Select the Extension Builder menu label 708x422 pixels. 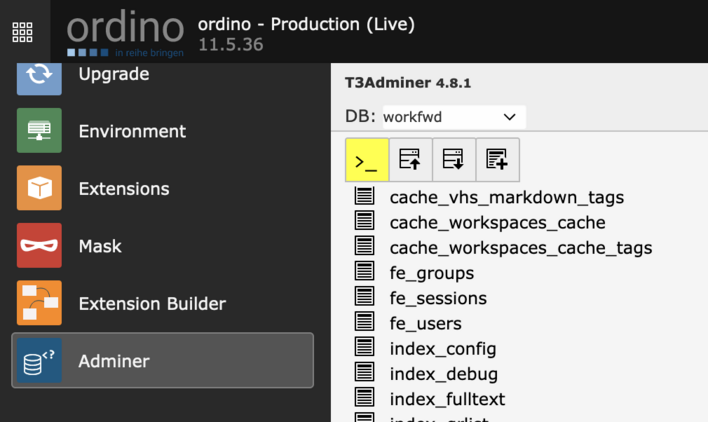pyautogui.click(x=152, y=304)
